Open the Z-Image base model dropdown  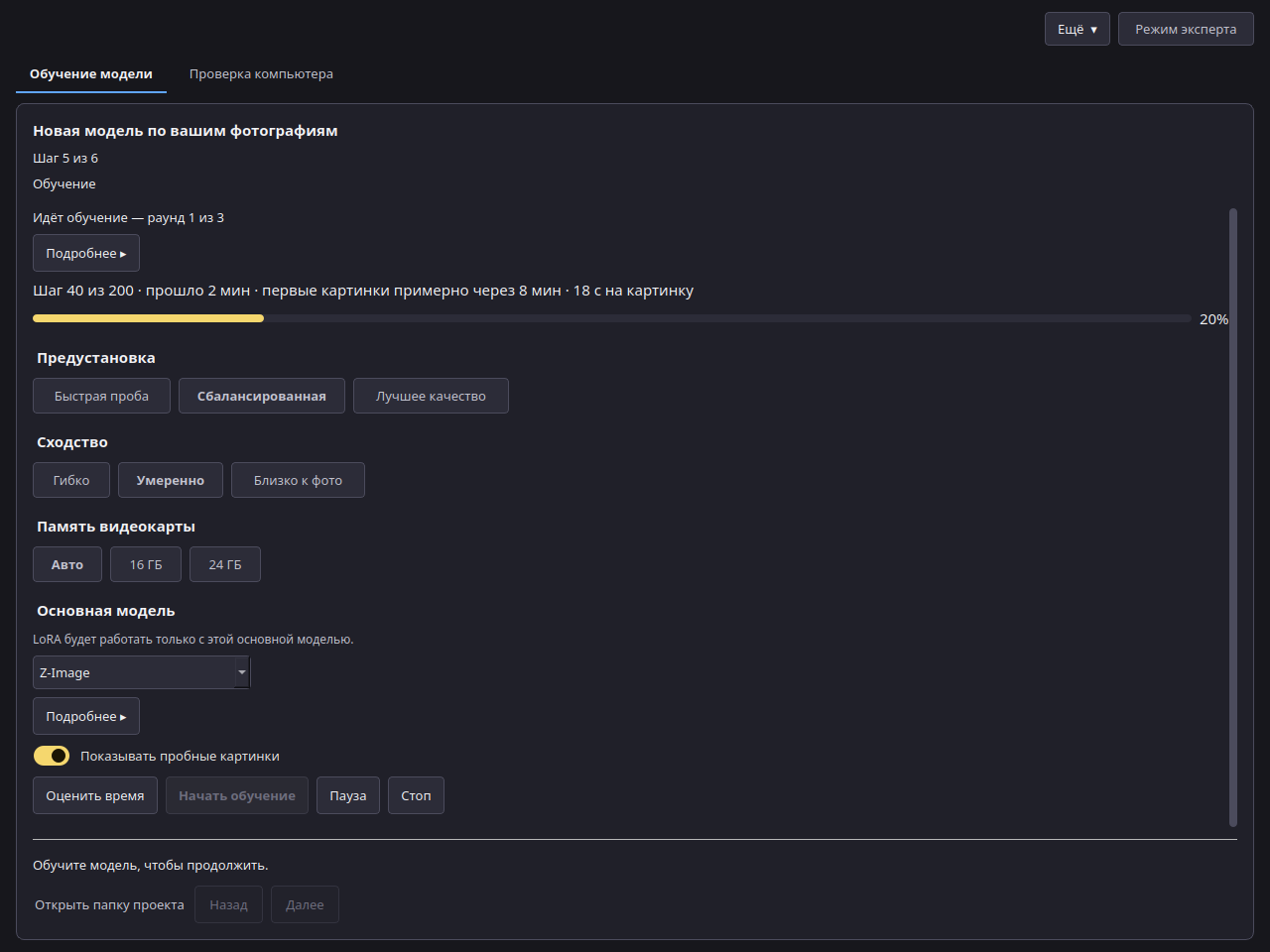click(142, 672)
